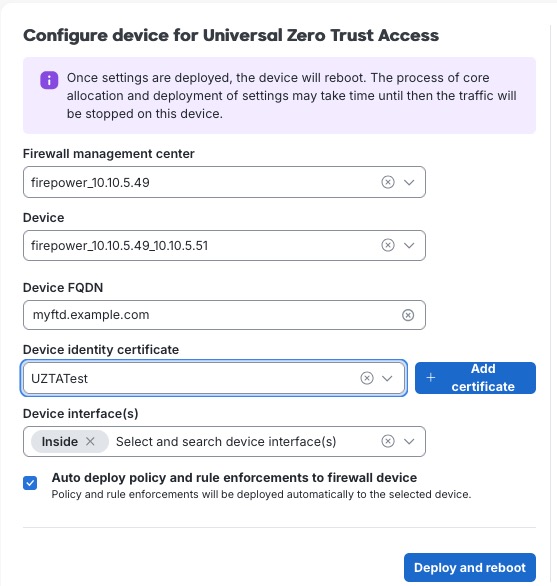
Task: Focus the myftd.example.com FQDN input
Action: 224,315
